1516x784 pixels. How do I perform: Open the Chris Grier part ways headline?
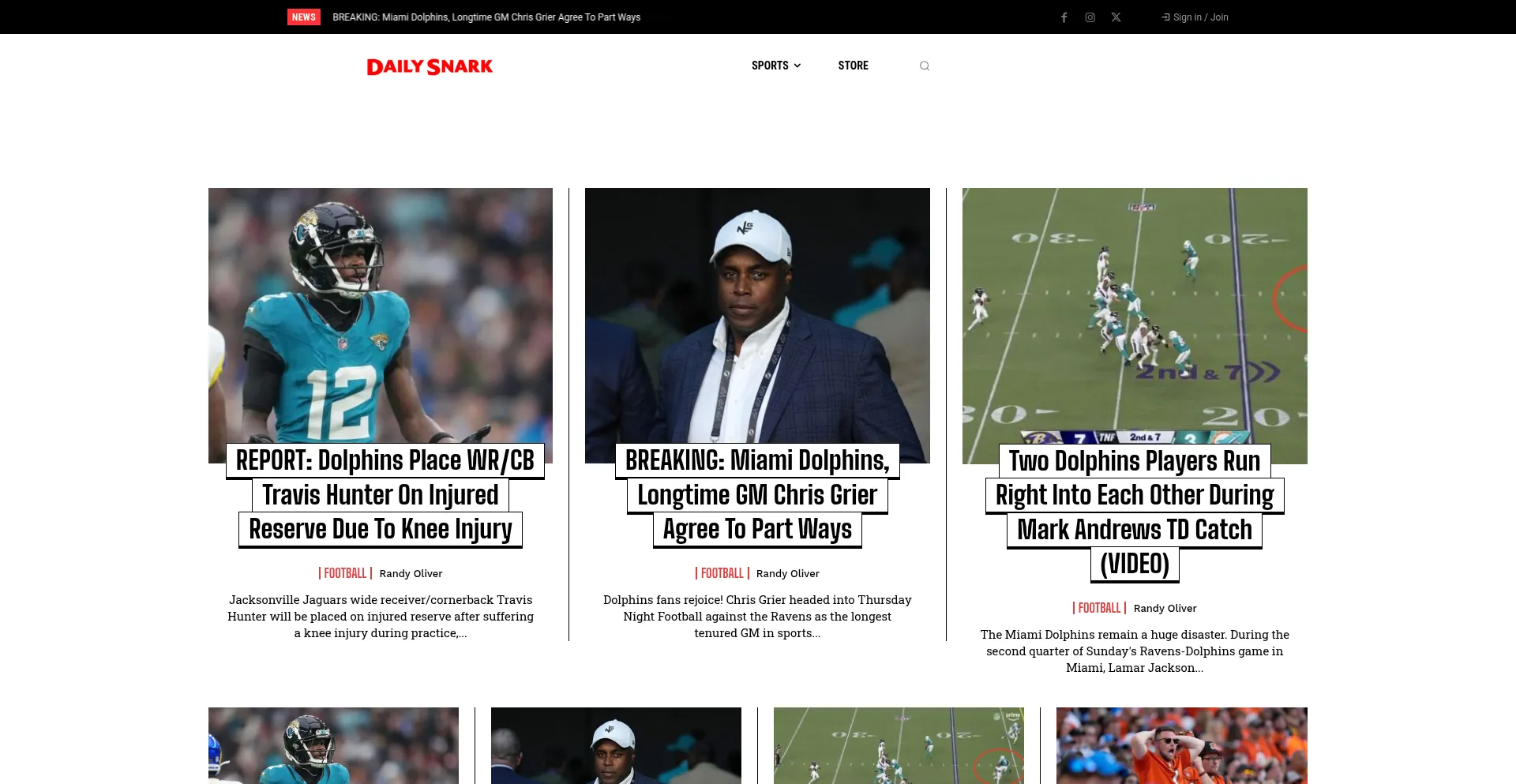coord(757,495)
